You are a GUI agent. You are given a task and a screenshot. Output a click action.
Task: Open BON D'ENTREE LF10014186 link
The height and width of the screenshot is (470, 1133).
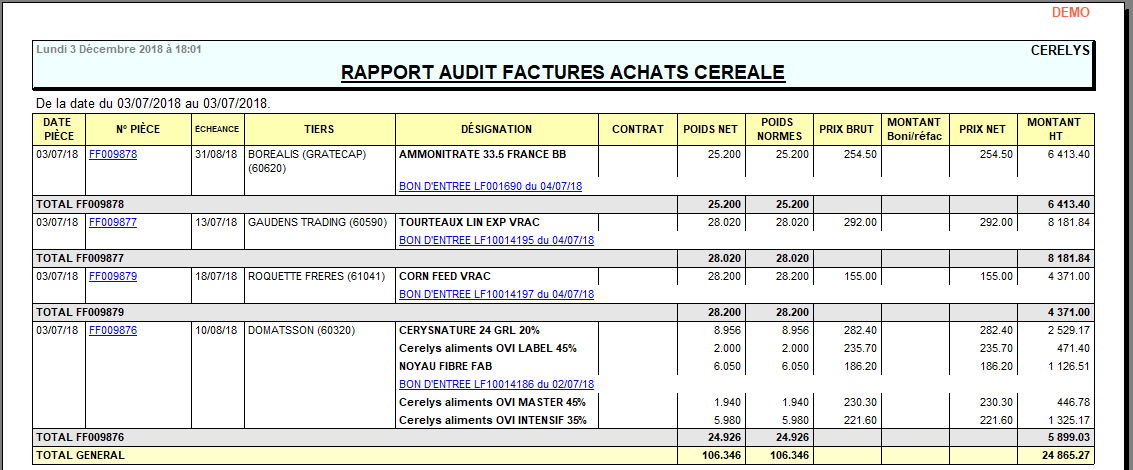tap(496, 384)
